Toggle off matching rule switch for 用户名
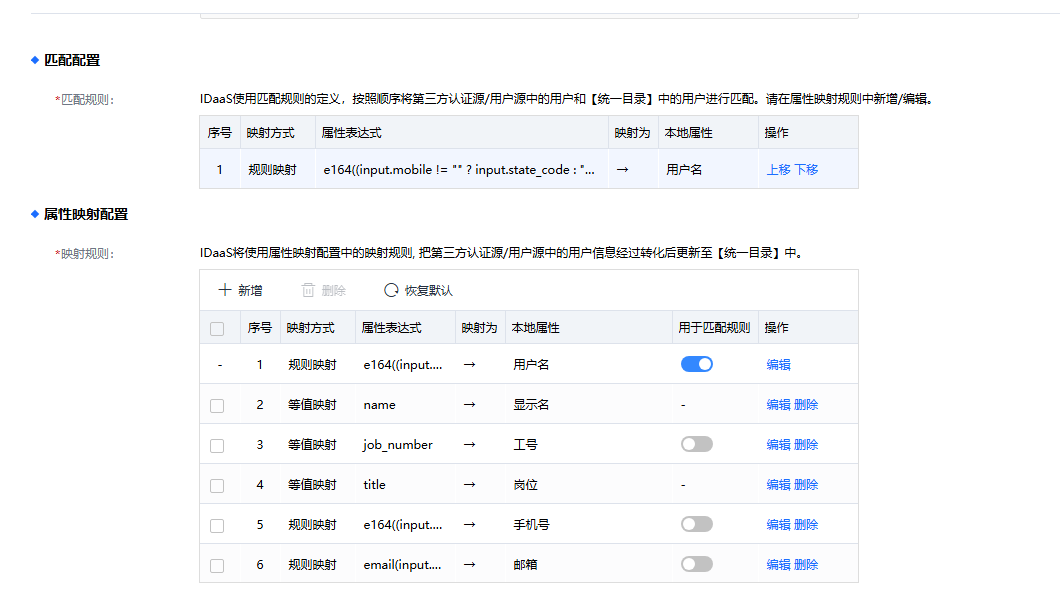This screenshot has height=600, width=1060. (x=696, y=365)
